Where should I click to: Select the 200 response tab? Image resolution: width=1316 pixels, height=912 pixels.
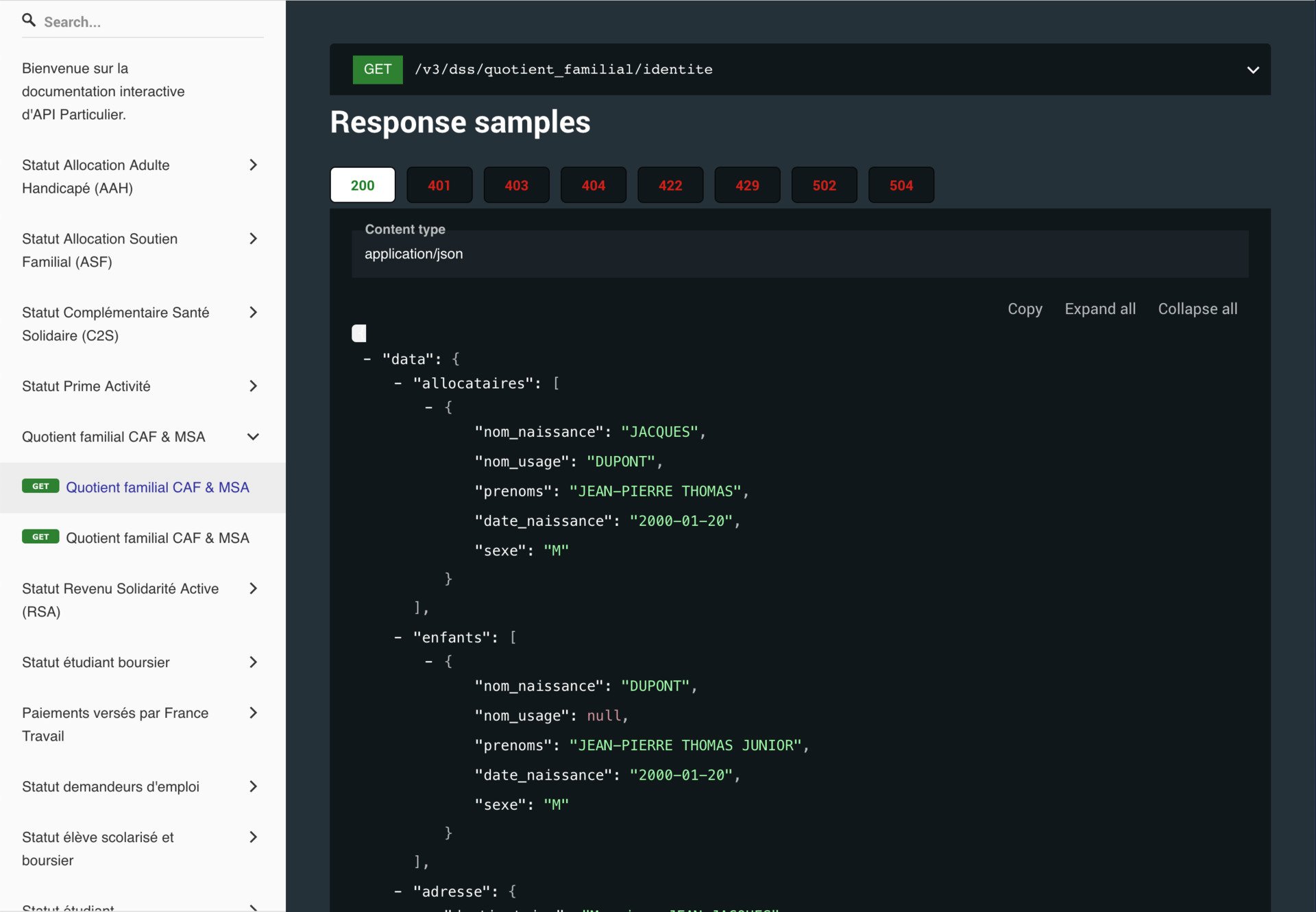363,185
